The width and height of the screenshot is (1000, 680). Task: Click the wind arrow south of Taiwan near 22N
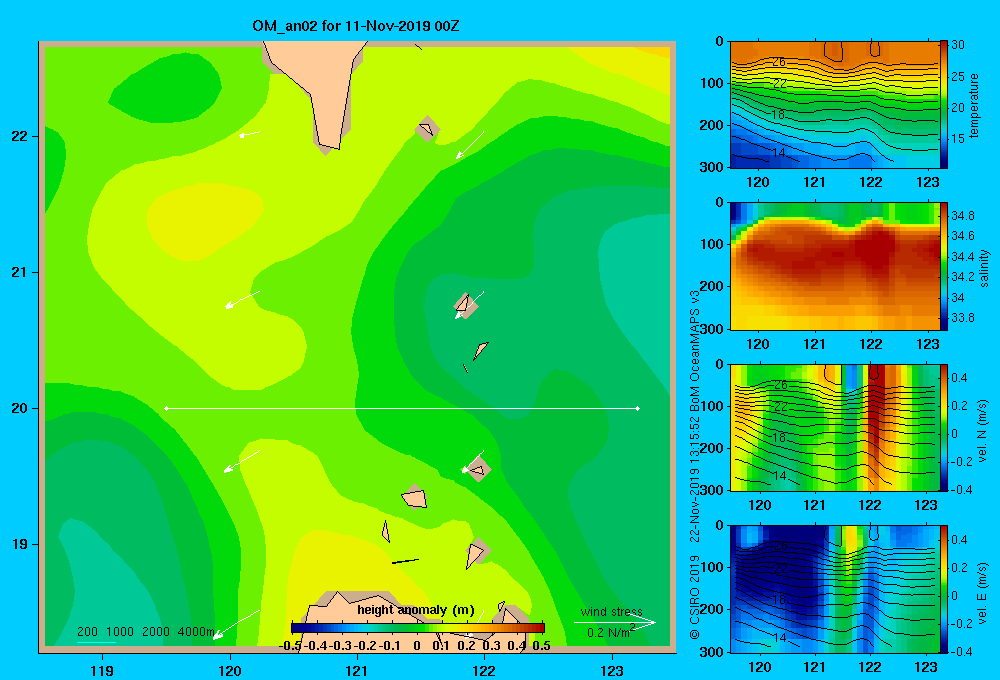click(249, 134)
